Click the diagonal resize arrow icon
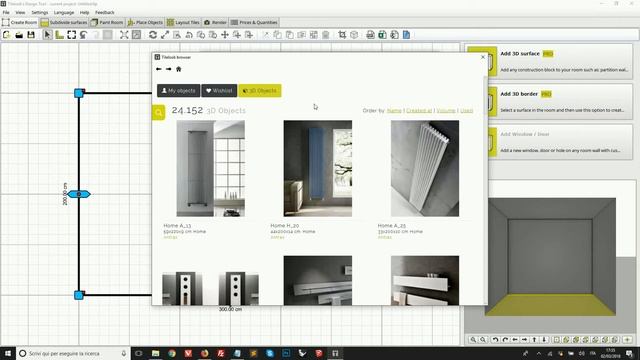 (x=165, y=35)
